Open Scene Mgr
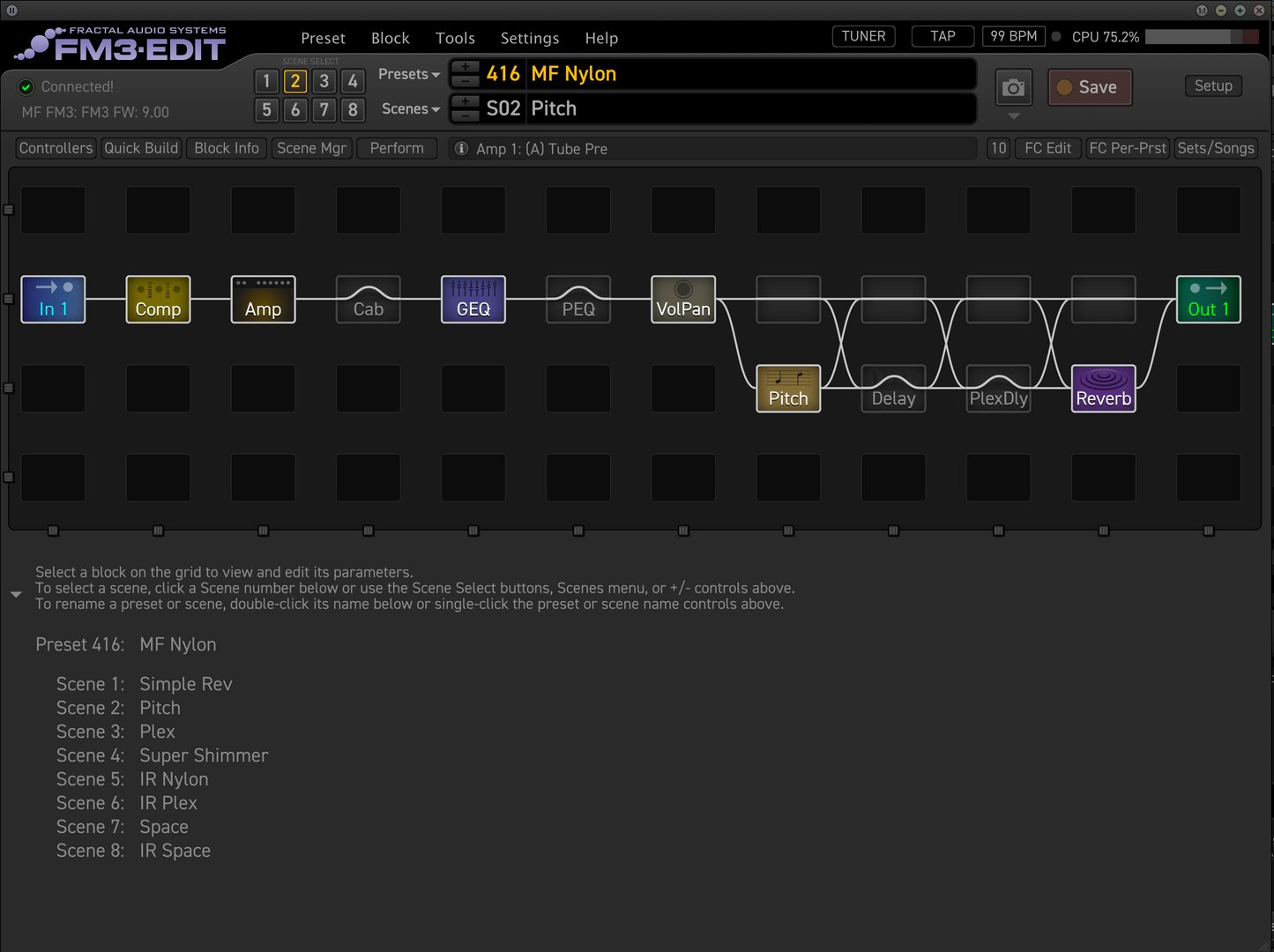The height and width of the screenshot is (952, 1274). click(x=311, y=148)
